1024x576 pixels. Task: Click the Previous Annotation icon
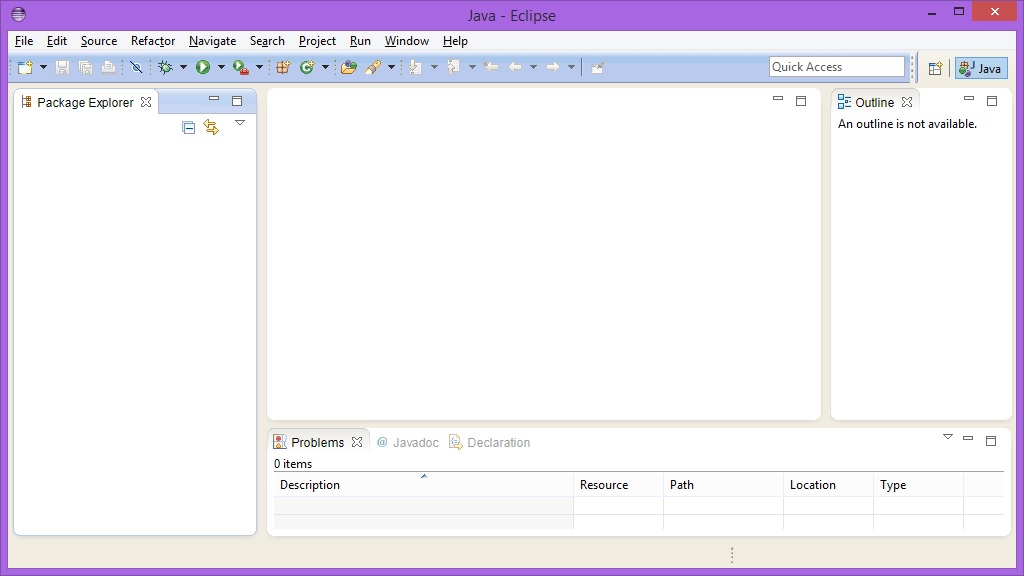(x=453, y=67)
